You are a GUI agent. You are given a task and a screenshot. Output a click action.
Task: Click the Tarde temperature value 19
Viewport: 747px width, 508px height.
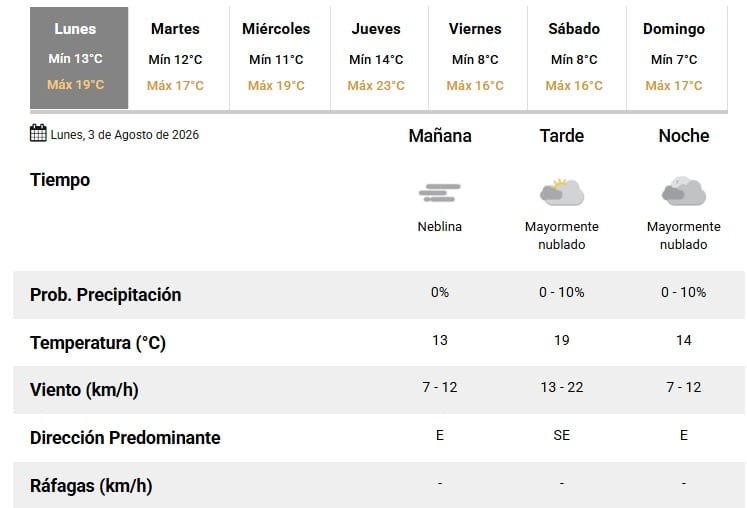(x=562, y=340)
